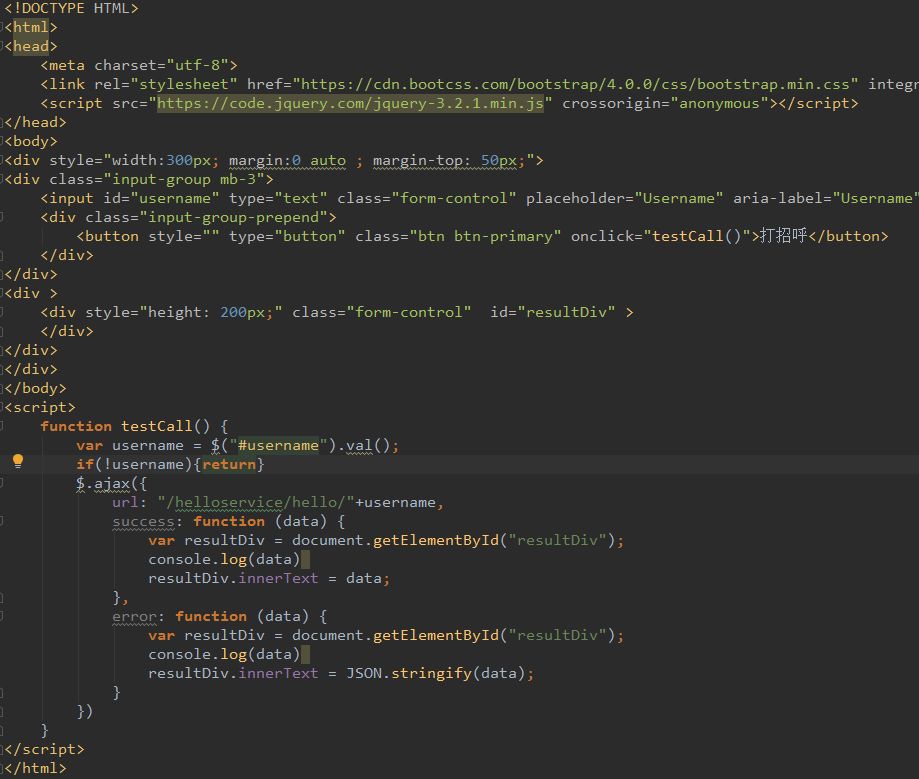The width and height of the screenshot is (919, 779).
Task: Click the meta charset="utf-8" tag
Action: click(x=139, y=65)
